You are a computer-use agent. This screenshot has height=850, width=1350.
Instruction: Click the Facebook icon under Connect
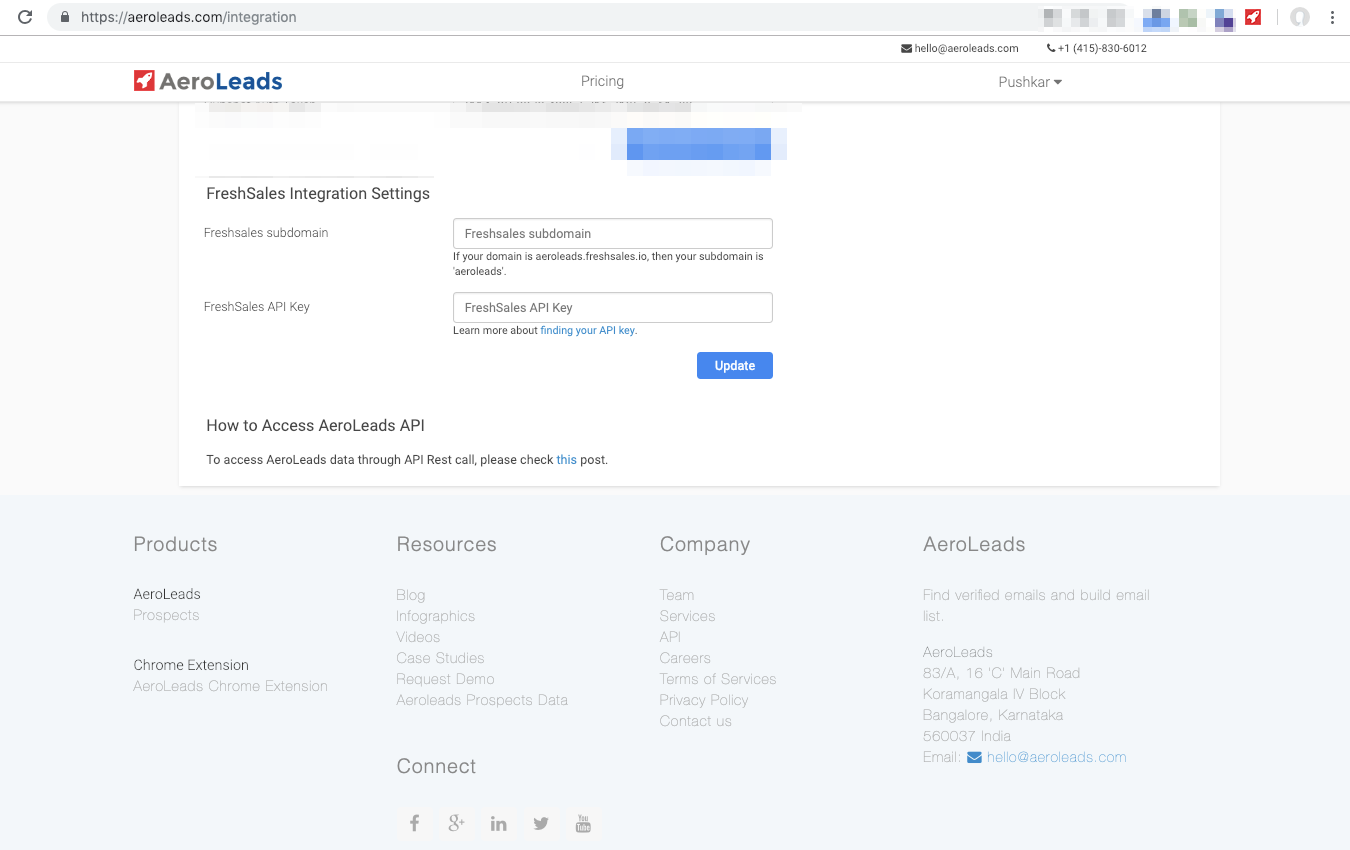click(415, 823)
